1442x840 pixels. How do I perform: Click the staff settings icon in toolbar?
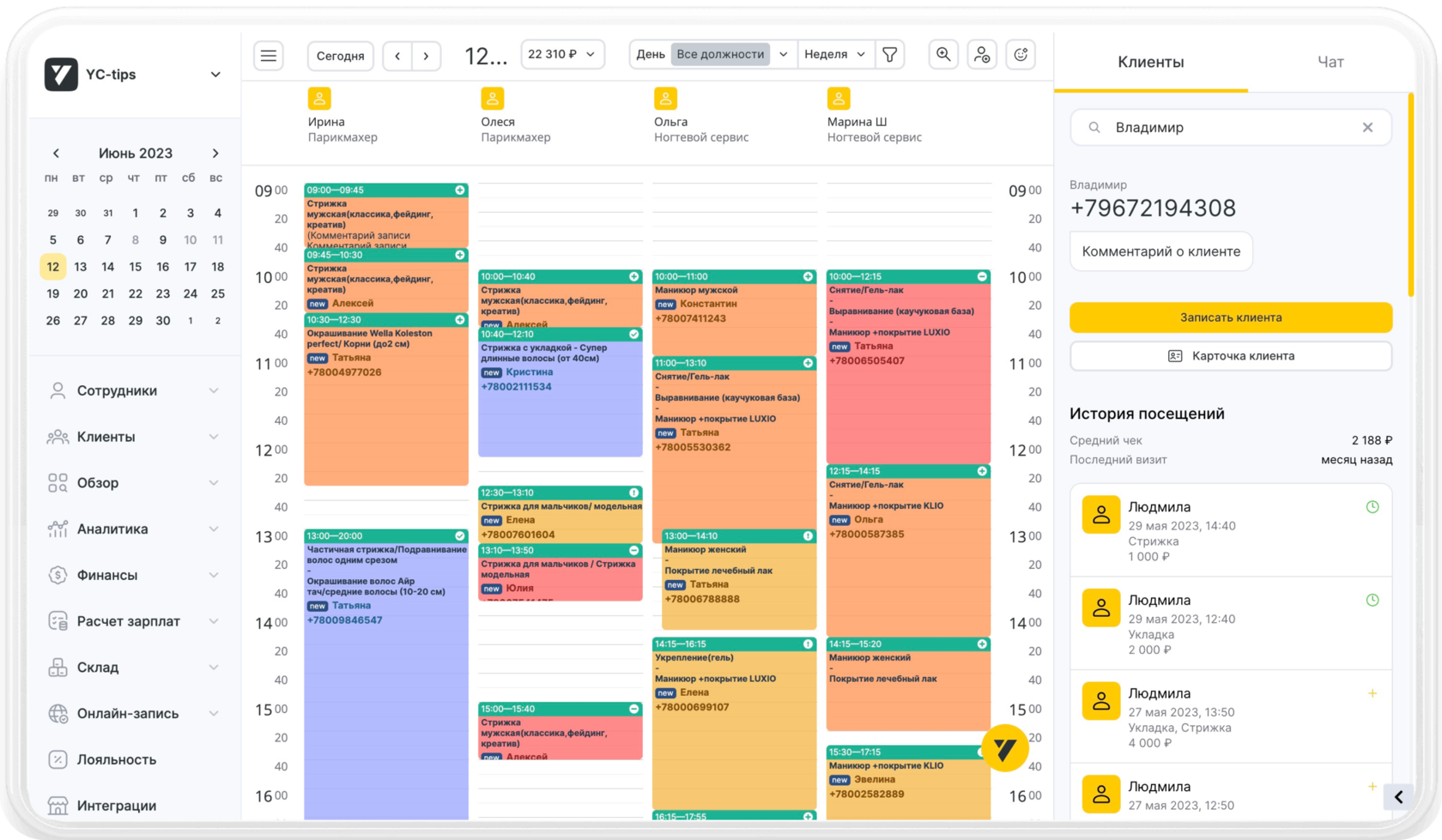(x=982, y=55)
